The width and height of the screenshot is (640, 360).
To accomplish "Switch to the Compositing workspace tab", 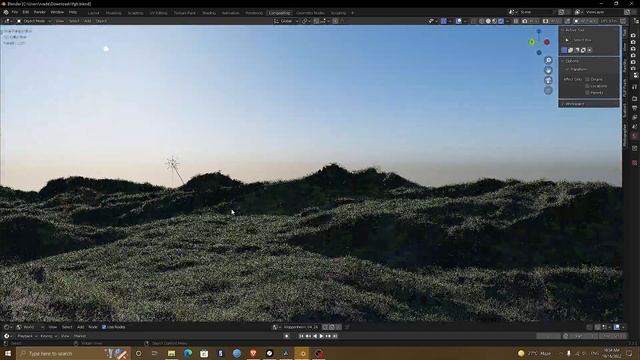I will click(x=280, y=13).
